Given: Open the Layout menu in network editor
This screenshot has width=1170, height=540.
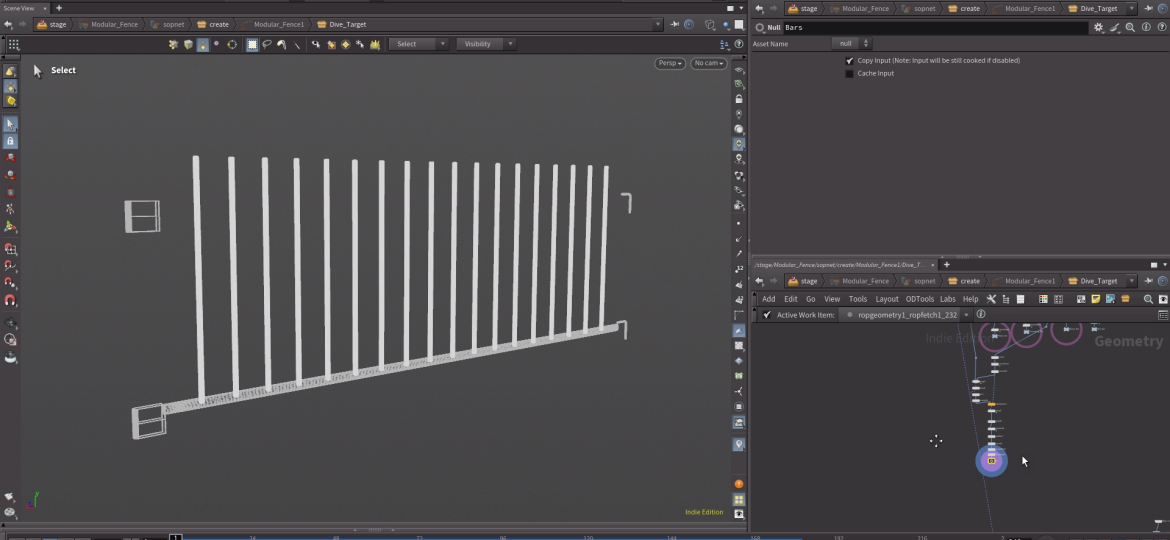Looking at the screenshot, I should pyautogui.click(x=887, y=299).
